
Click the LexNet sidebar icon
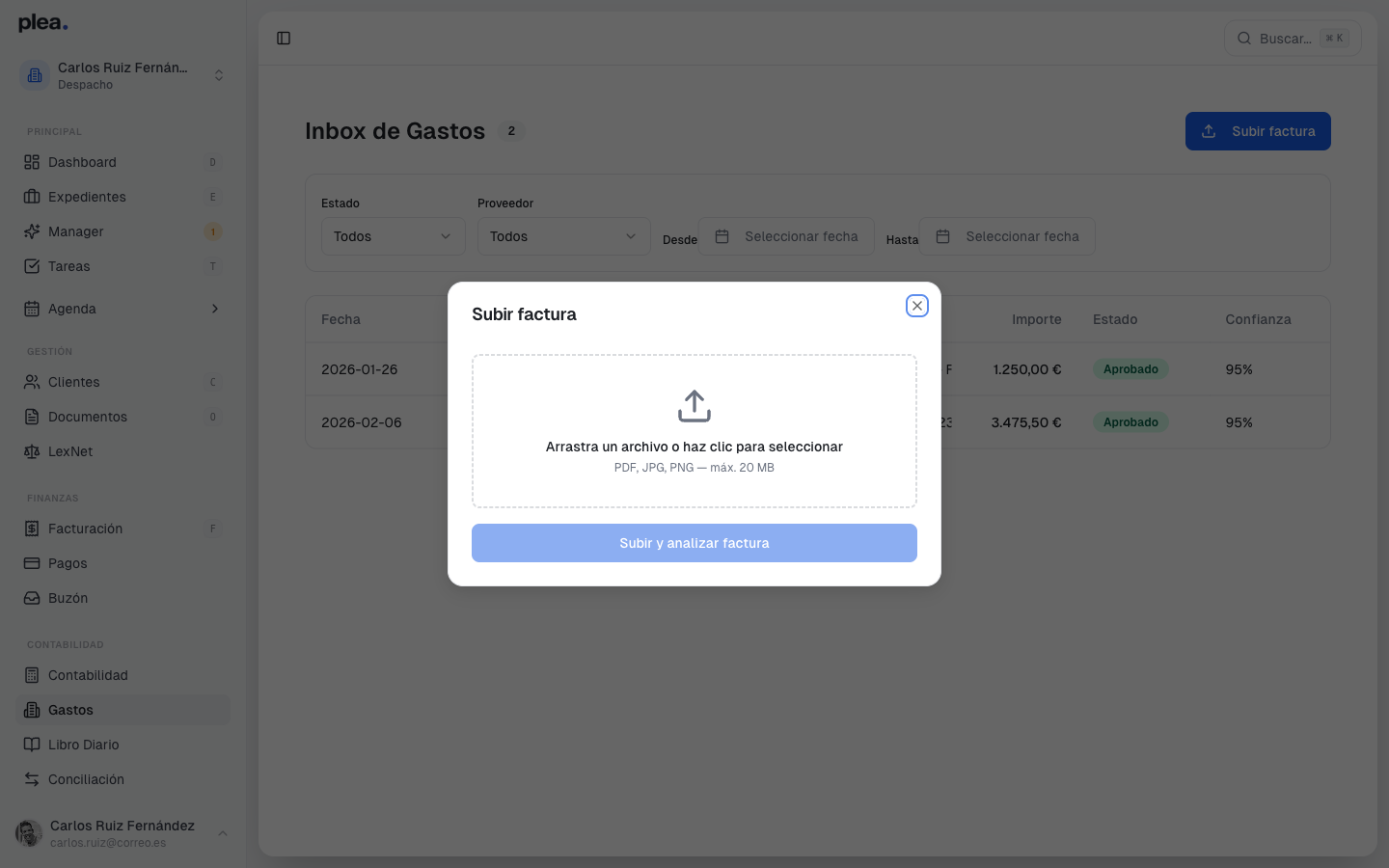(x=32, y=451)
